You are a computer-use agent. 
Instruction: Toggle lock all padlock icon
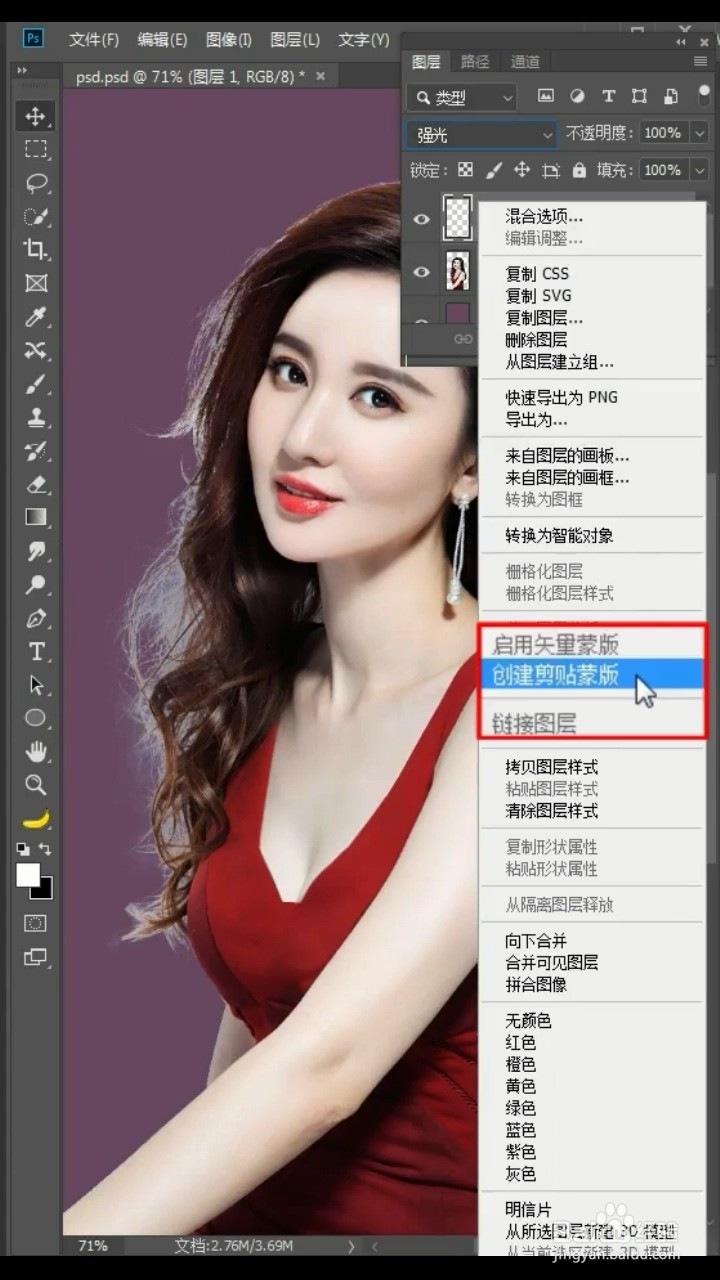579,170
